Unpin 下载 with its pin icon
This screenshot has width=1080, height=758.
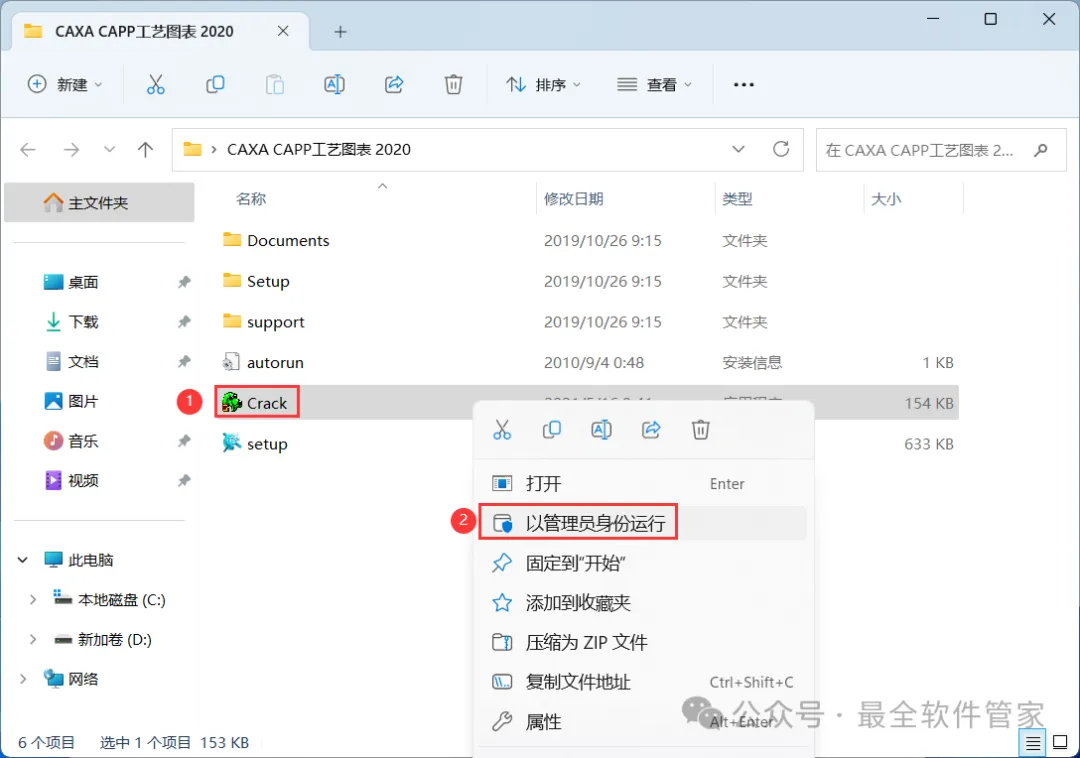click(184, 322)
